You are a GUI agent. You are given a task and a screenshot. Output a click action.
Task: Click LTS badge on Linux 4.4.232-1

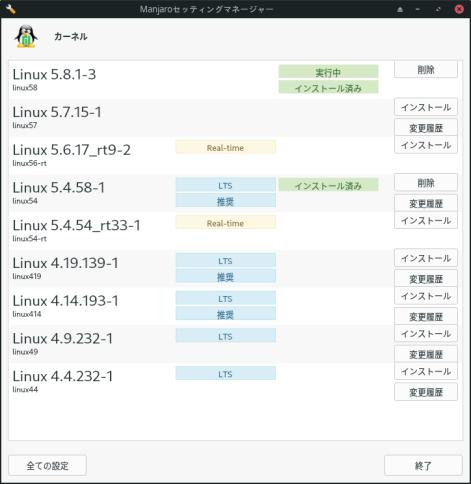pyautogui.click(x=226, y=374)
